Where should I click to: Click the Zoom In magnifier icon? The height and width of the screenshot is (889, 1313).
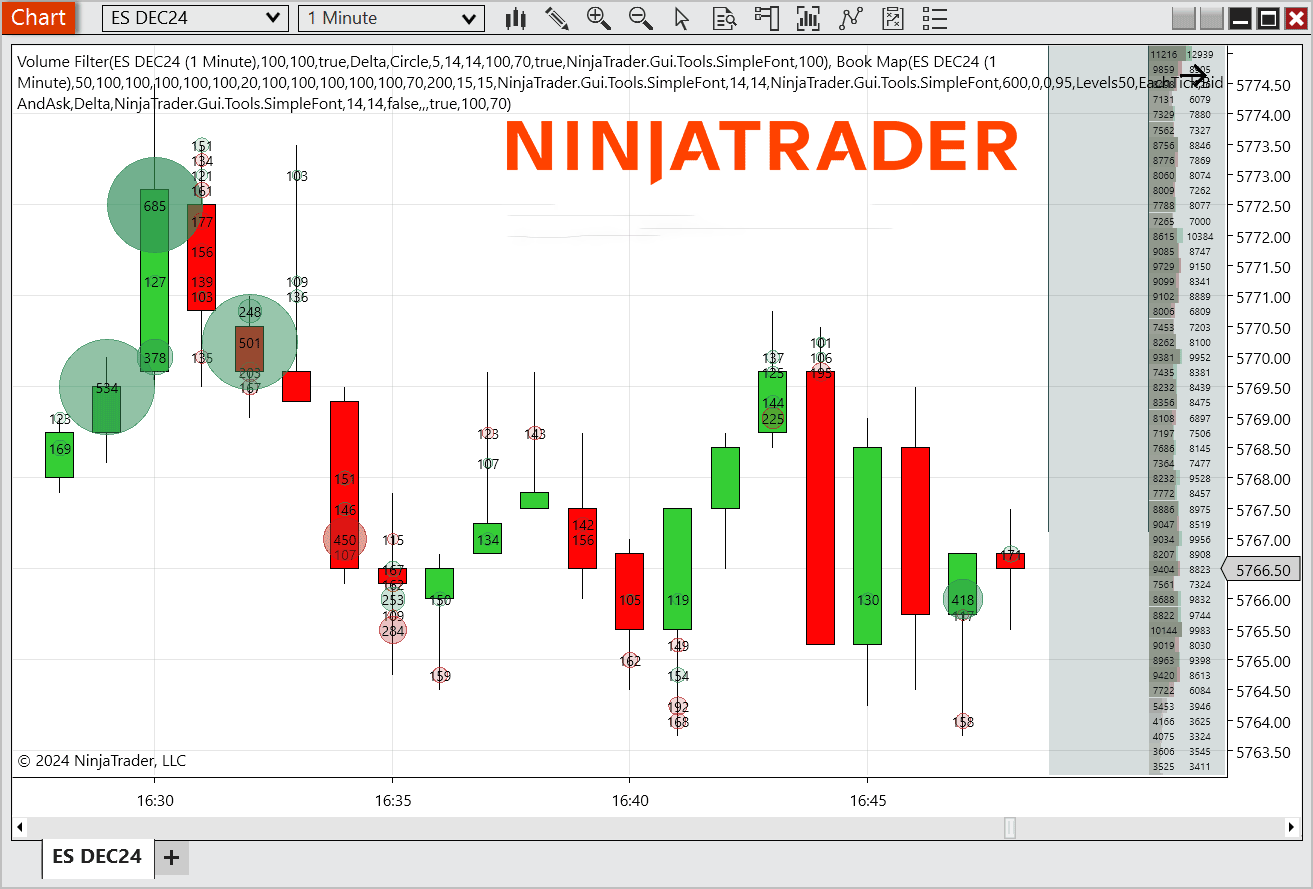[x=599, y=18]
